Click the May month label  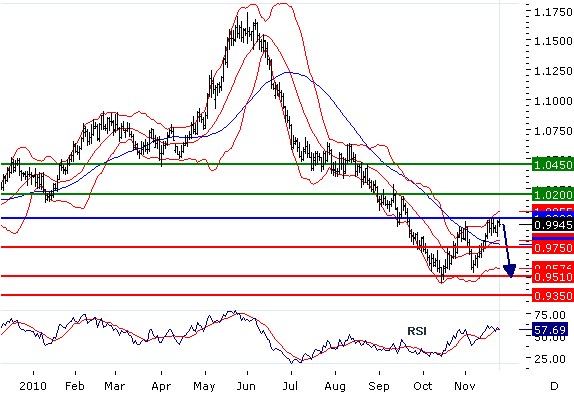pyautogui.click(x=204, y=386)
